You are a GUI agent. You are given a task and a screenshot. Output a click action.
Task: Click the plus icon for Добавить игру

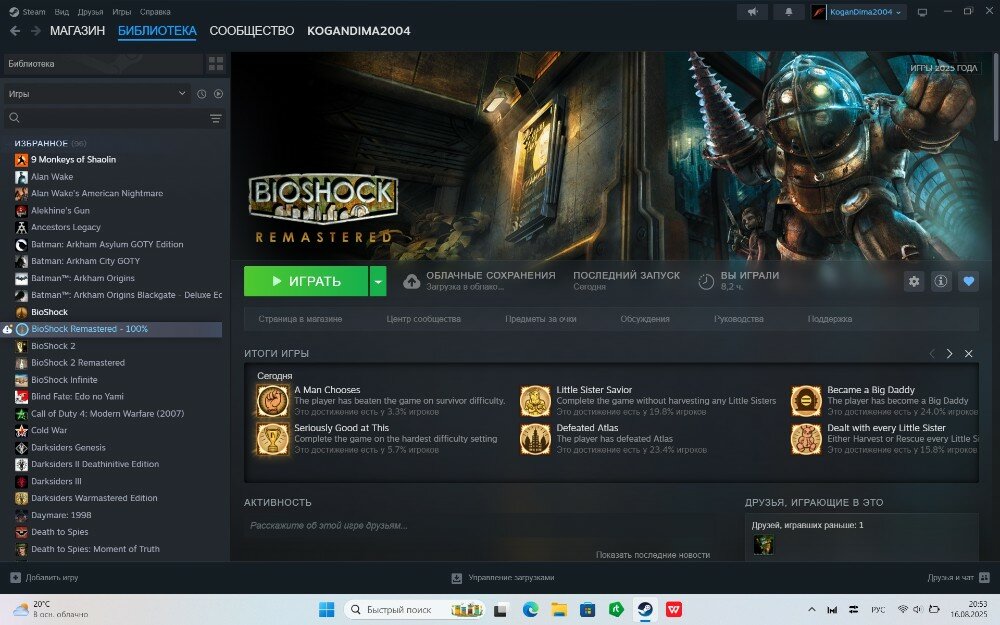(x=15, y=578)
